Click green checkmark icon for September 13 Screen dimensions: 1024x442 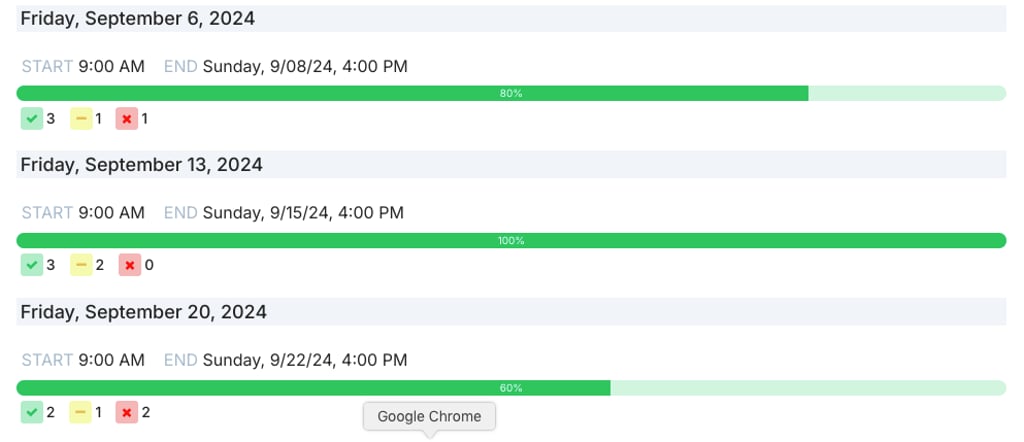(31, 265)
